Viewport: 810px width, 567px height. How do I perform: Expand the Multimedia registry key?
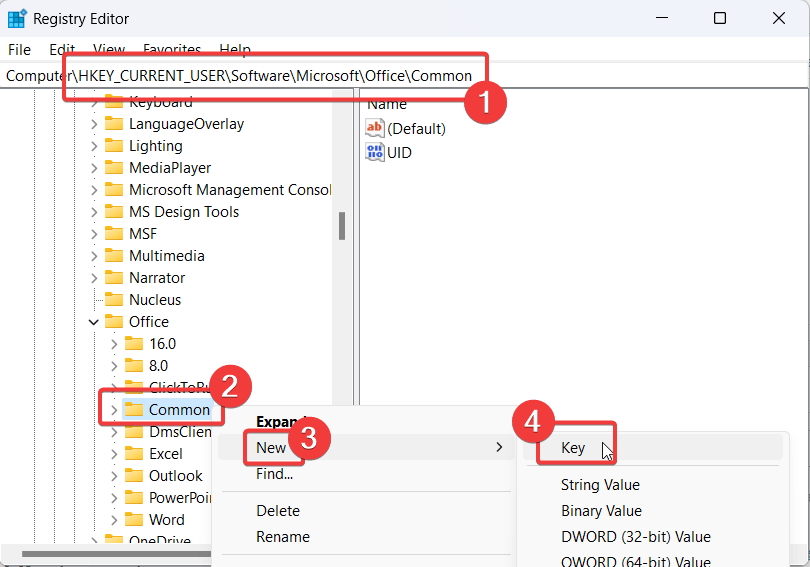pos(94,256)
